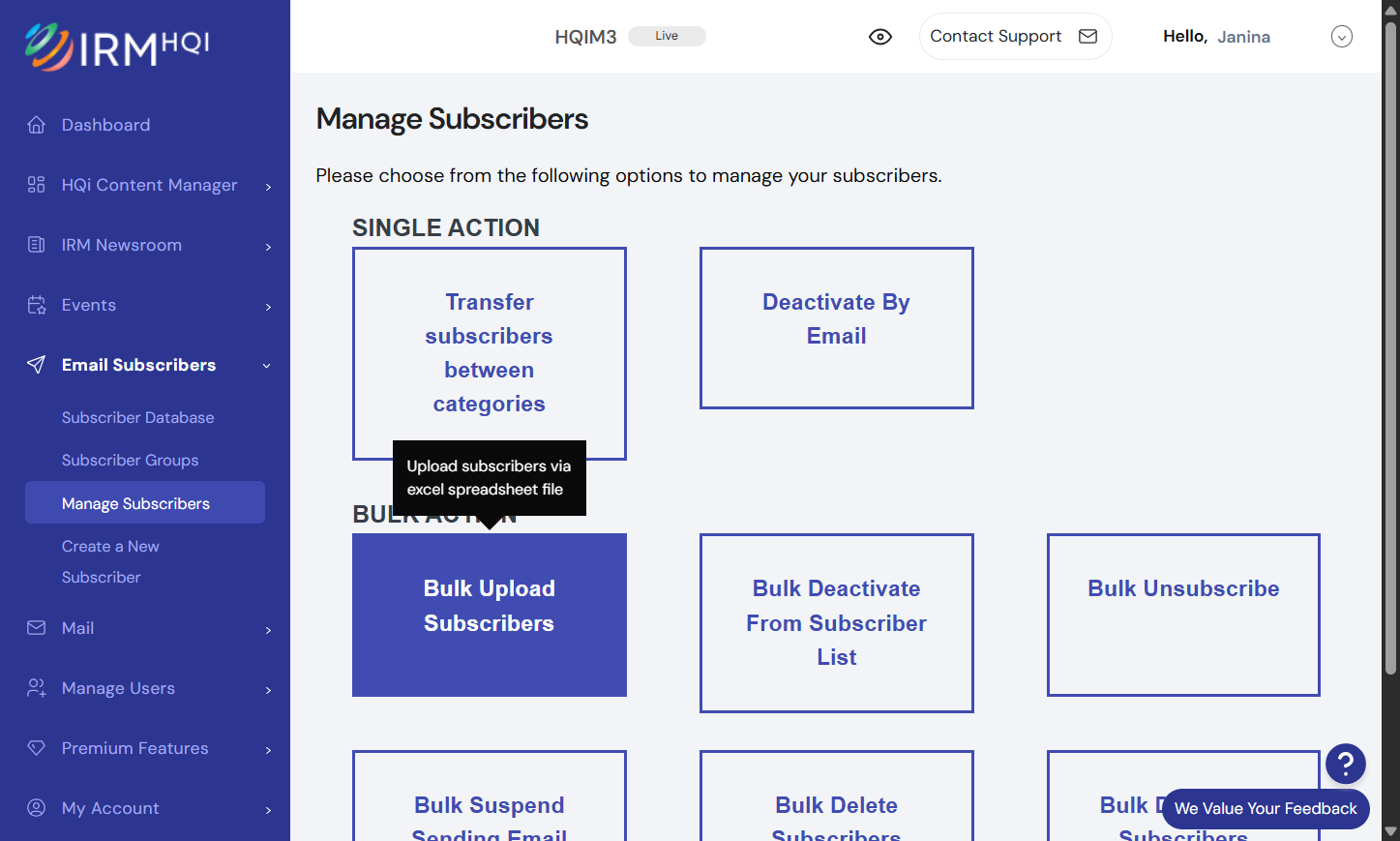This screenshot has width=1400, height=841.
Task: Expand the Manage Users chevron
Action: coord(268,689)
